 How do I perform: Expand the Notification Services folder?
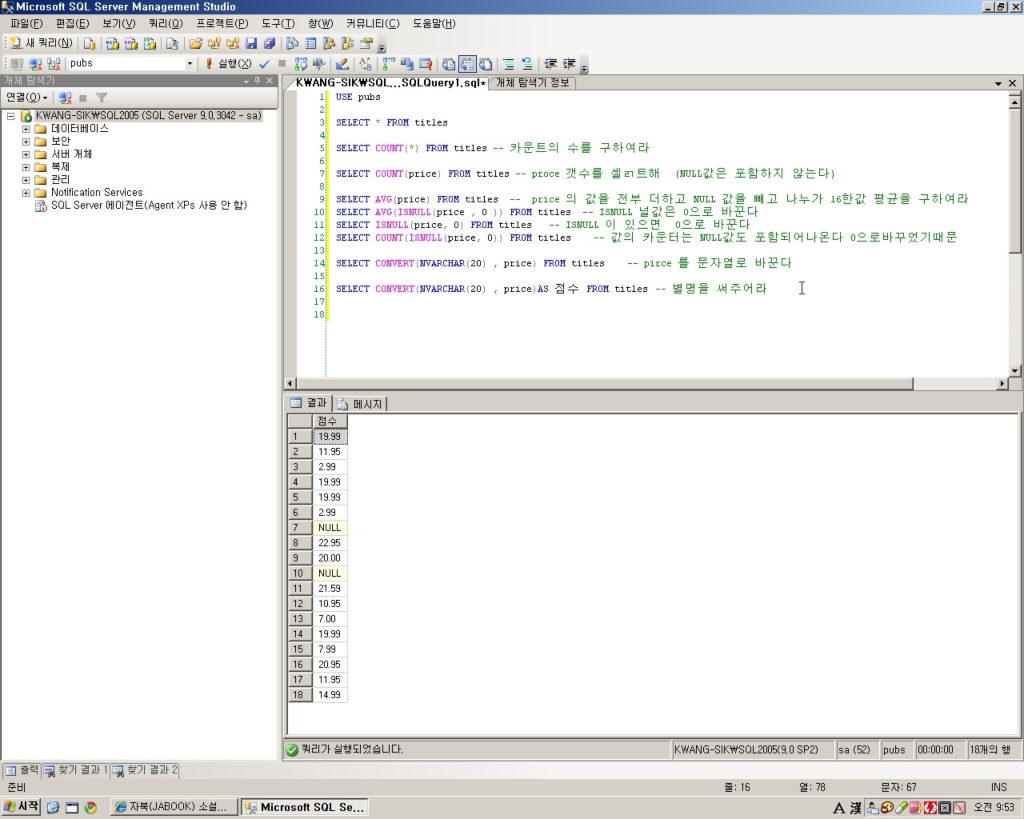tap(25, 193)
